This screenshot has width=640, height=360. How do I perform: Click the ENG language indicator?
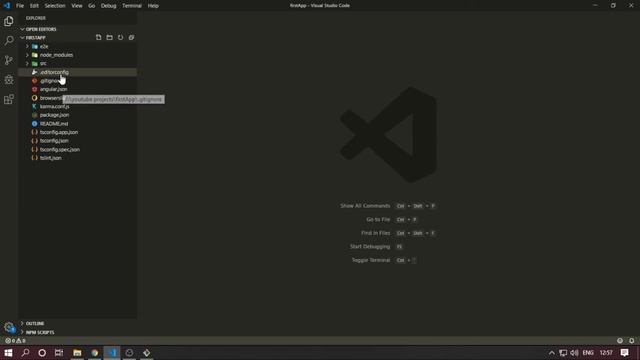588,353
